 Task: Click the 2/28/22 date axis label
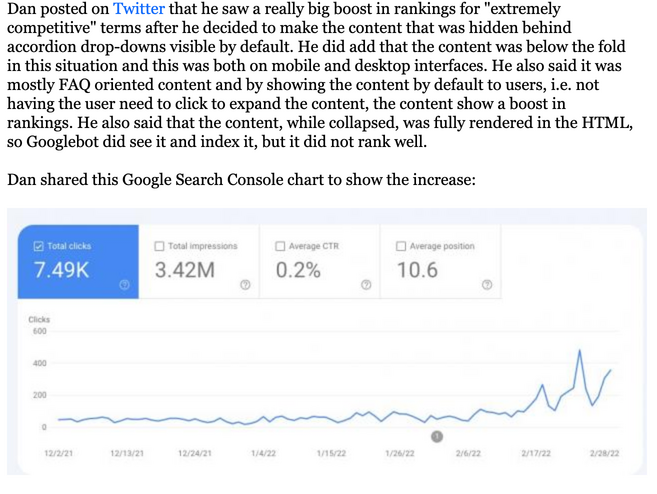(x=604, y=453)
